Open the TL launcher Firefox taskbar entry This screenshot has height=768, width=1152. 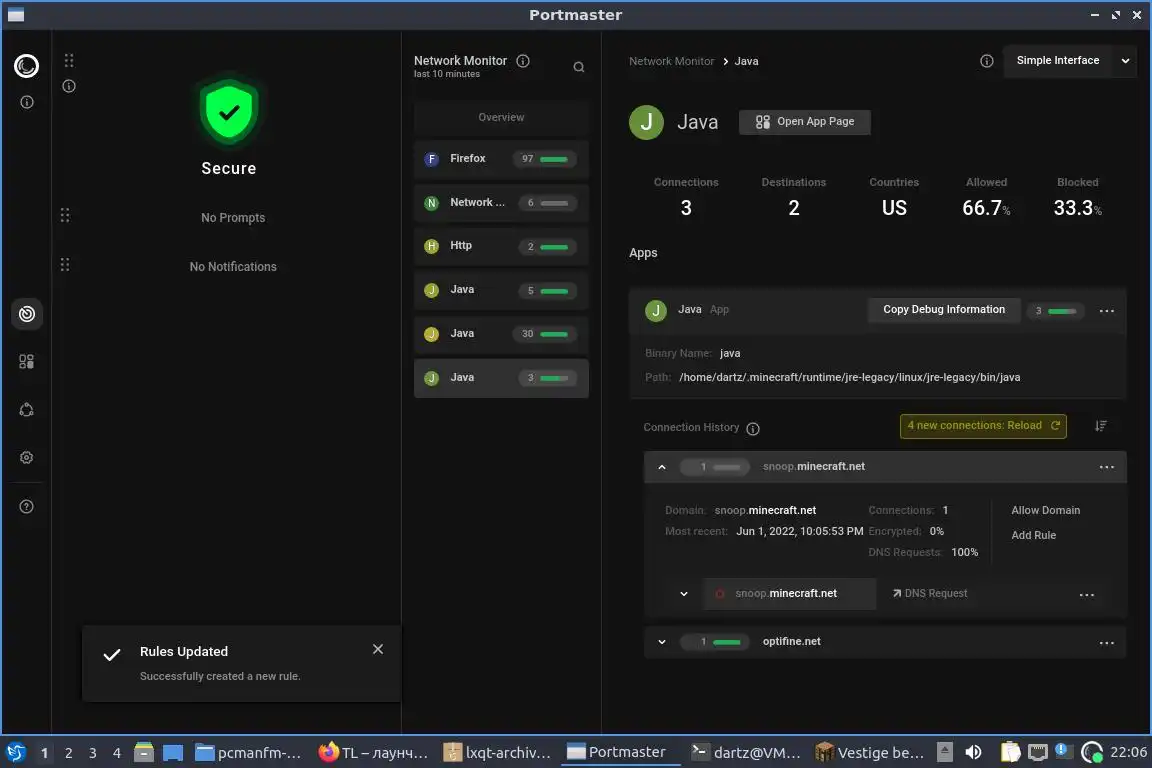tap(372, 753)
